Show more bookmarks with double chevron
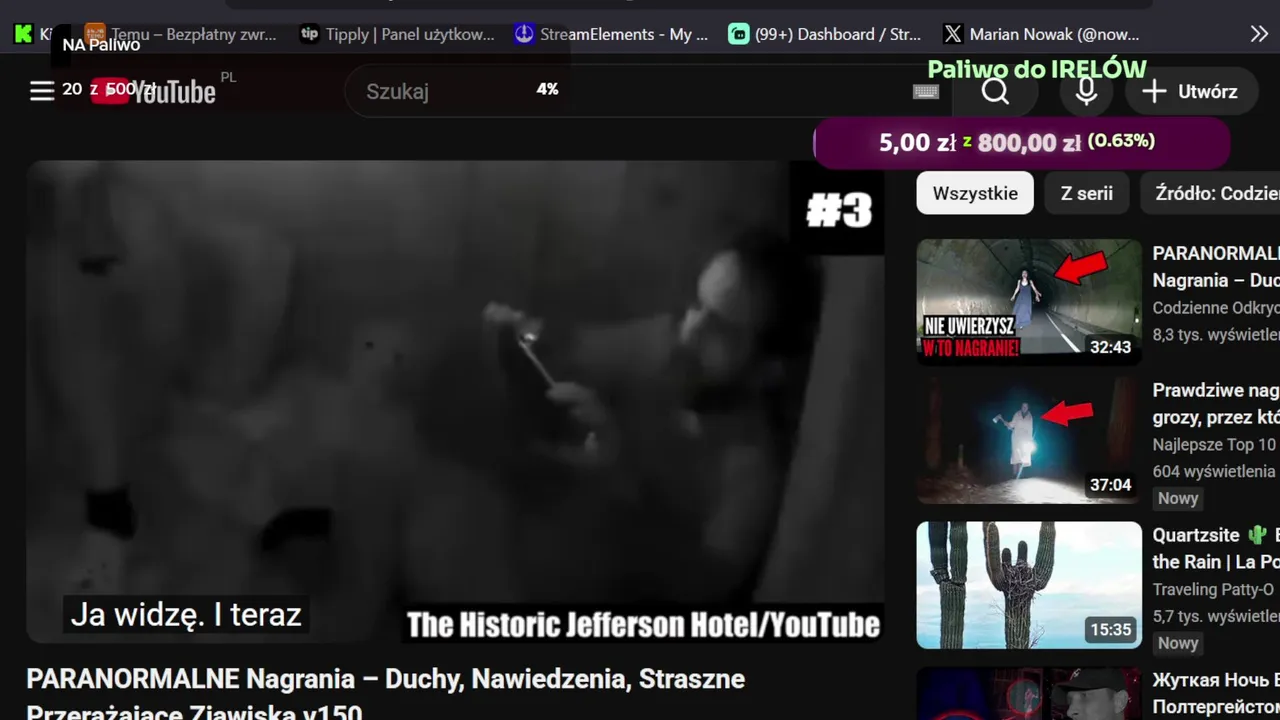Screen dimensions: 1280x720 tap(1259, 34)
